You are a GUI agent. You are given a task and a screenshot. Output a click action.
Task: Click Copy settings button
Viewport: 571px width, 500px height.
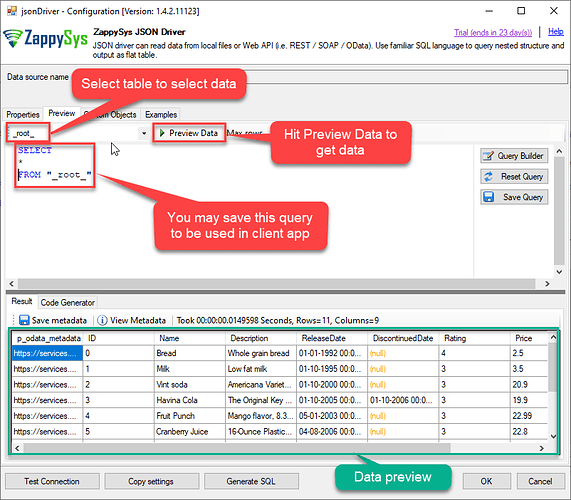click(151, 481)
